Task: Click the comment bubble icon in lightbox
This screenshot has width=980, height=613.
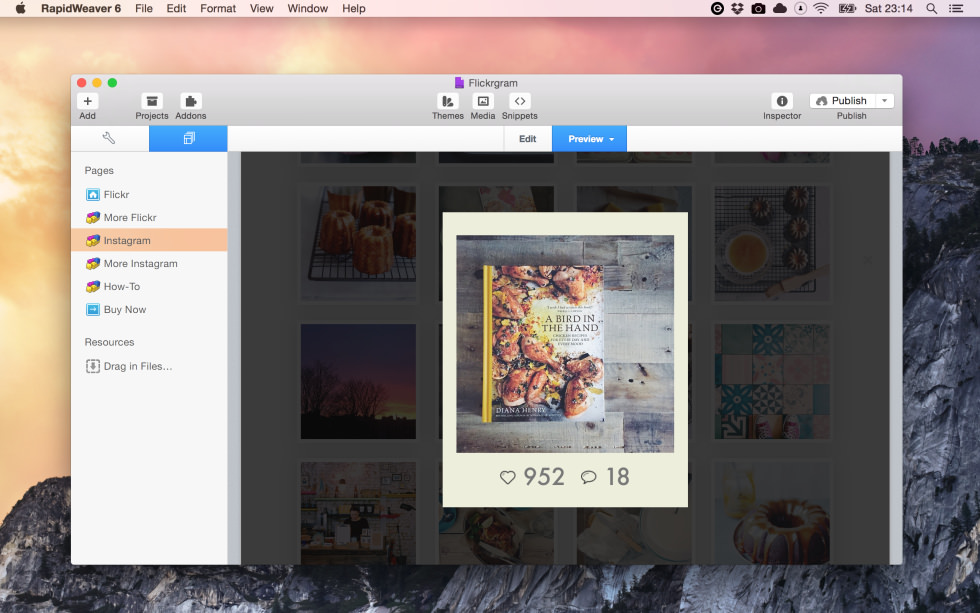Action: pos(588,477)
